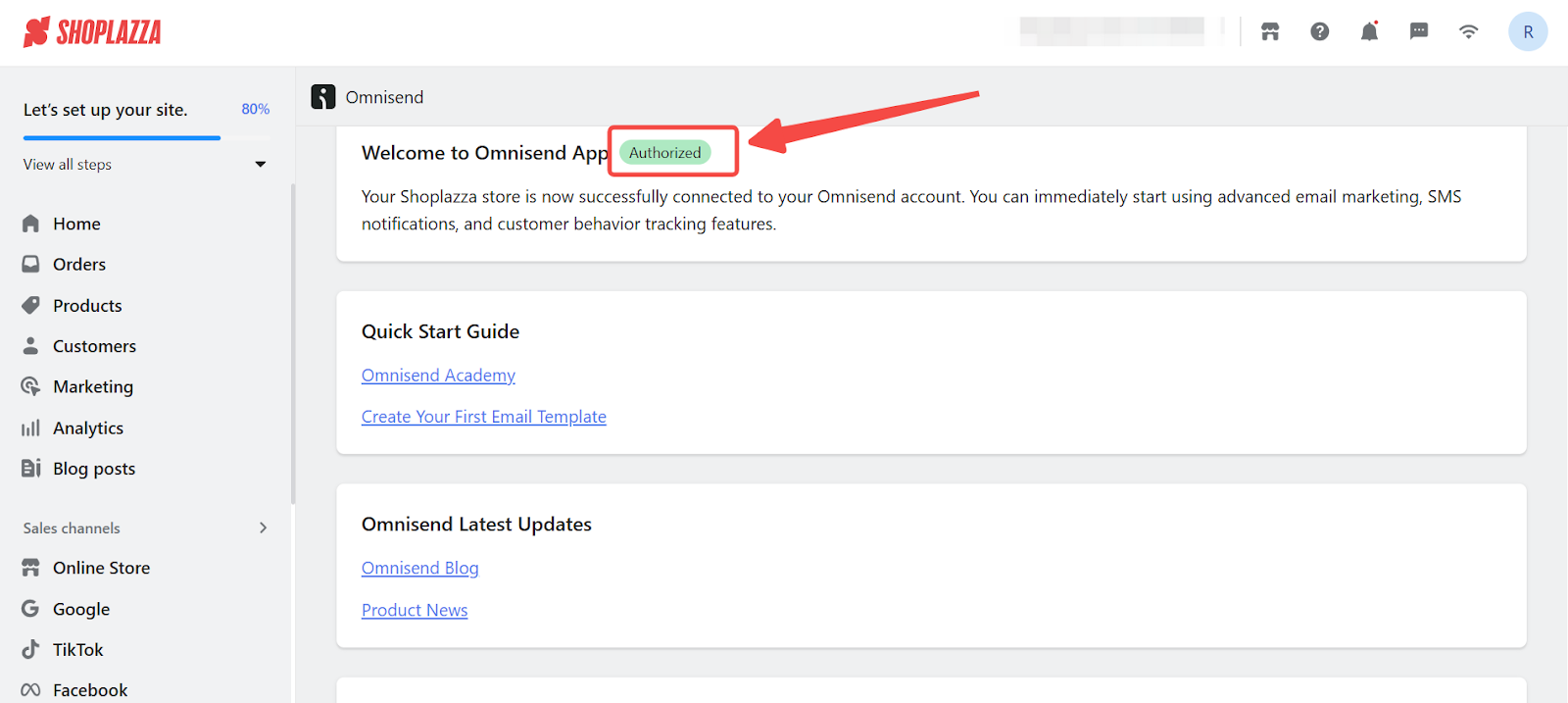Click the Online Store shop icon
Image resolution: width=1568 pixels, height=703 pixels.
pos(31,568)
